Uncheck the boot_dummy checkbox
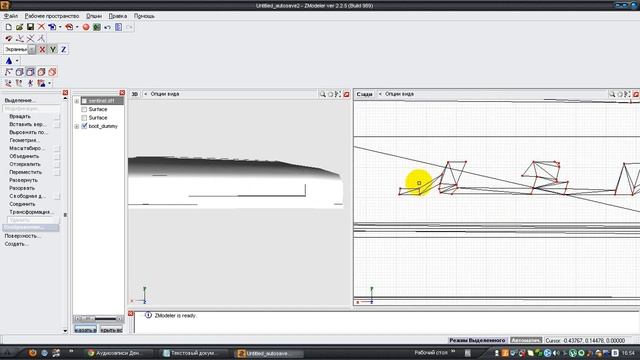 pos(84,126)
